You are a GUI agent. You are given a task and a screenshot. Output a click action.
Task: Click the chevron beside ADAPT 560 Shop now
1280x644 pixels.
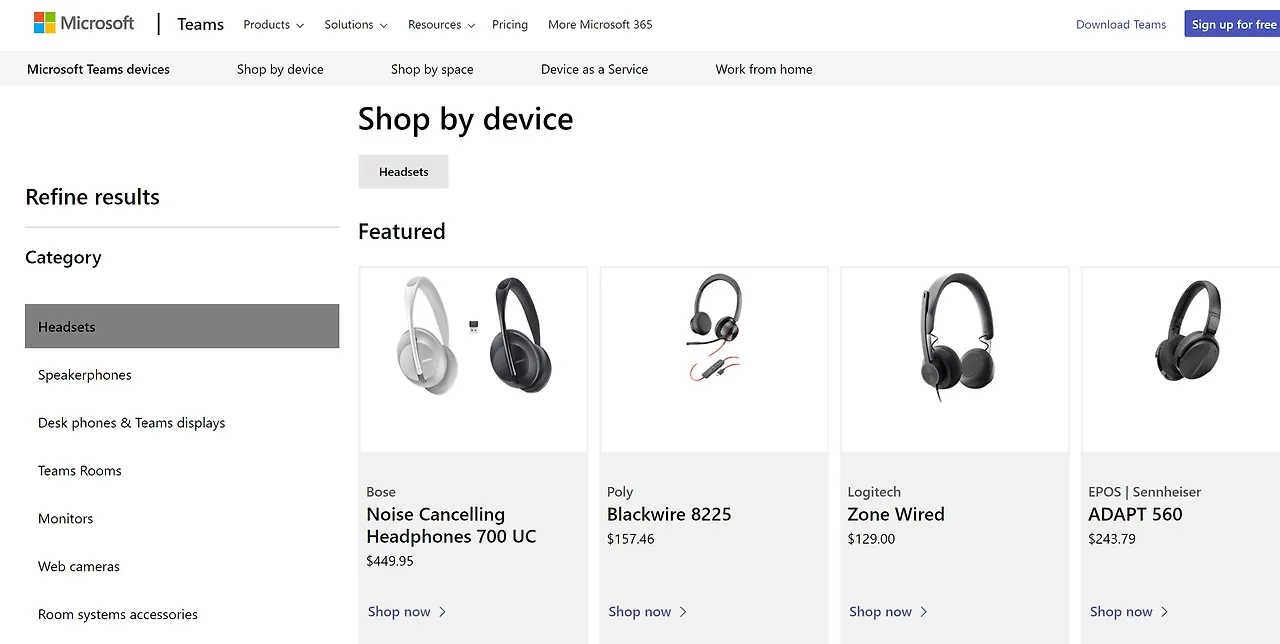pos(1165,612)
